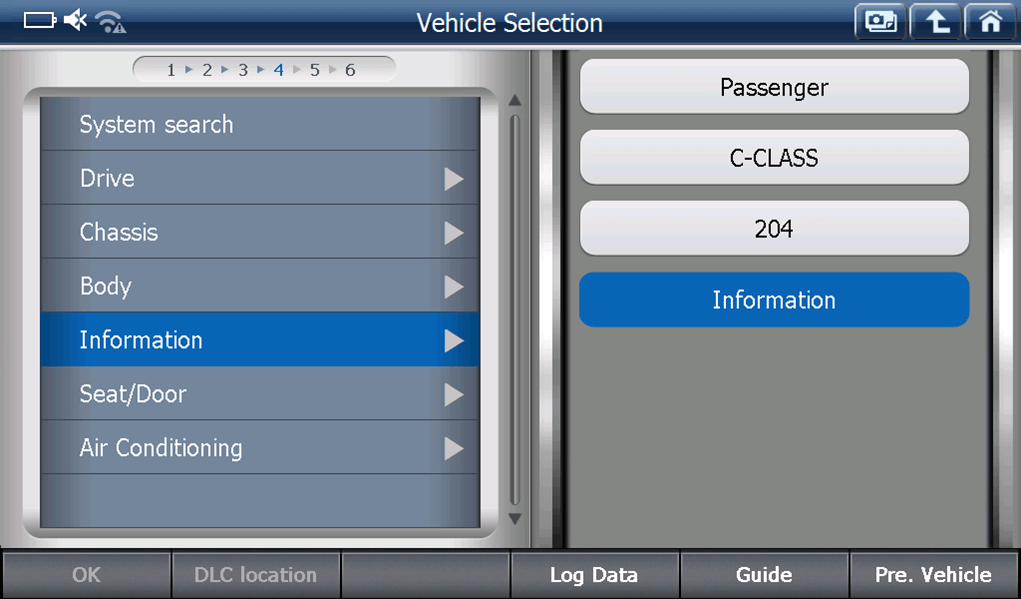Jump to step 2 in progress indicator
Viewport: 1021px width, 599px height.
click(x=207, y=70)
